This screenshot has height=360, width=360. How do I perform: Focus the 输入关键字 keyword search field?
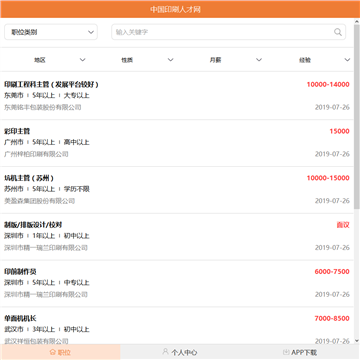click(x=228, y=32)
